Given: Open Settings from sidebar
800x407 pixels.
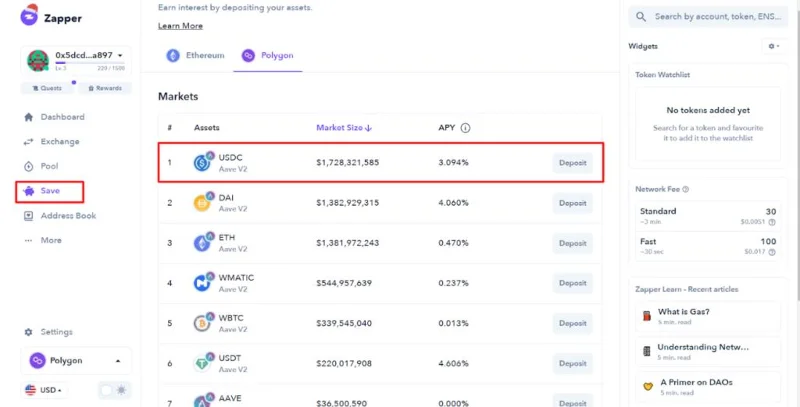Looking at the screenshot, I should pos(57,332).
